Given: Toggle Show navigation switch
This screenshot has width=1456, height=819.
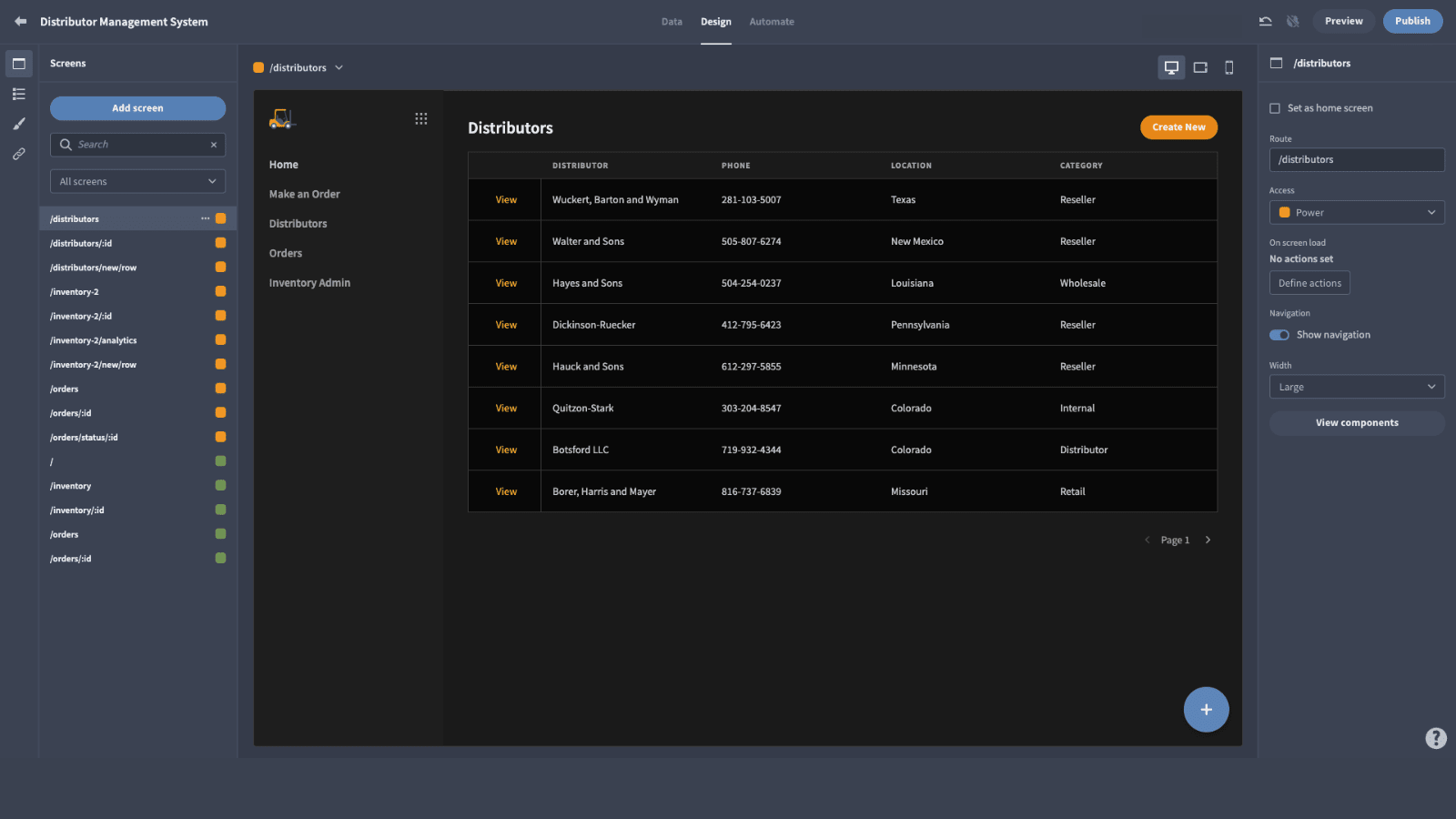Looking at the screenshot, I should click(1279, 335).
